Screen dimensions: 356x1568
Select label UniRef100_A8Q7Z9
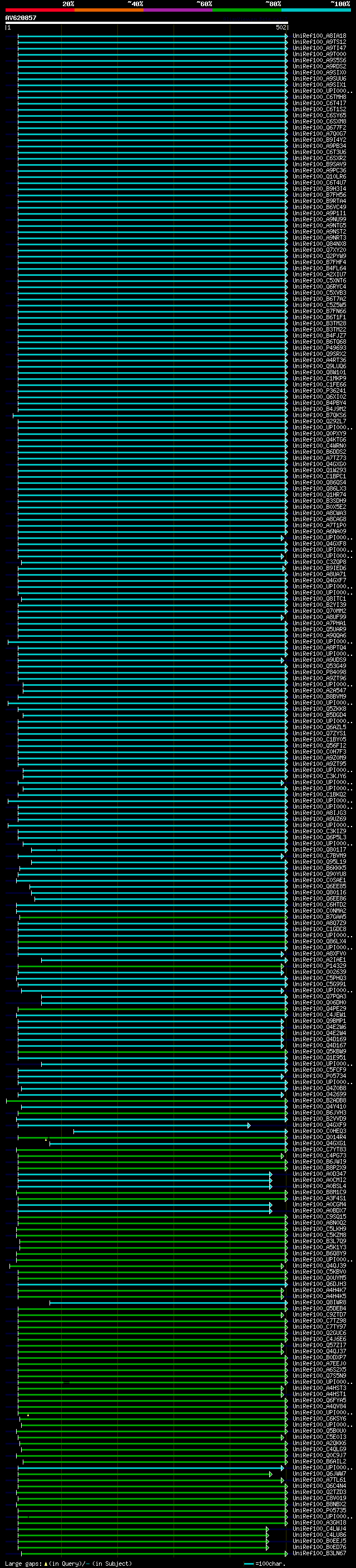(319, 923)
